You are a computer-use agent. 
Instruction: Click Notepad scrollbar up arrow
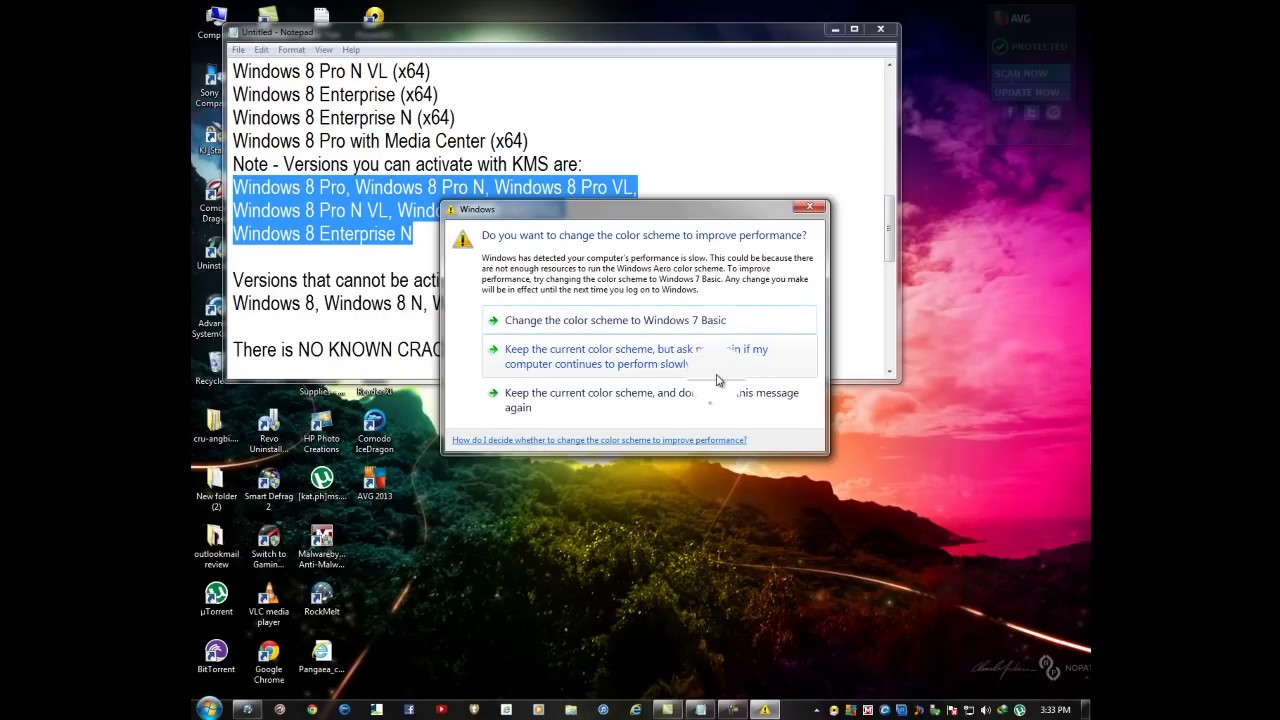pos(889,65)
